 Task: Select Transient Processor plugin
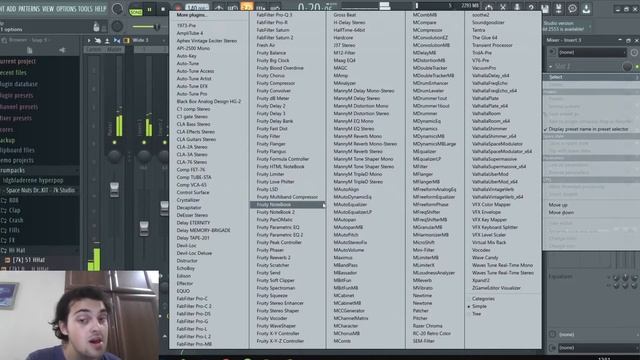tap(492, 45)
